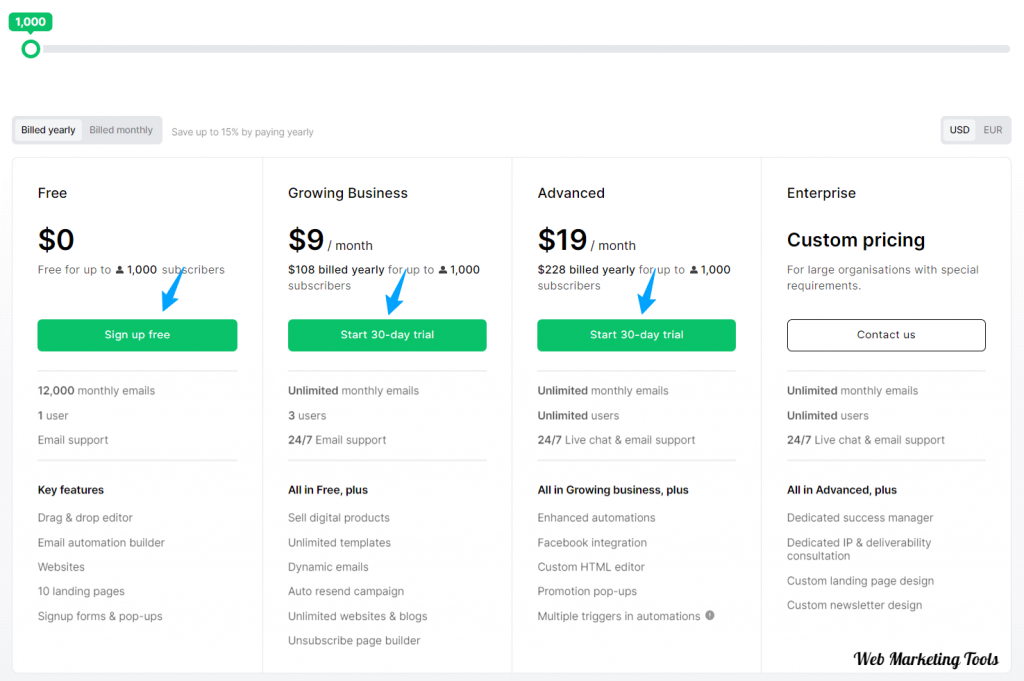Image resolution: width=1024 pixels, height=681 pixels.
Task: Click 'Promotion pop-ups' feature
Action: click(587, 592)
